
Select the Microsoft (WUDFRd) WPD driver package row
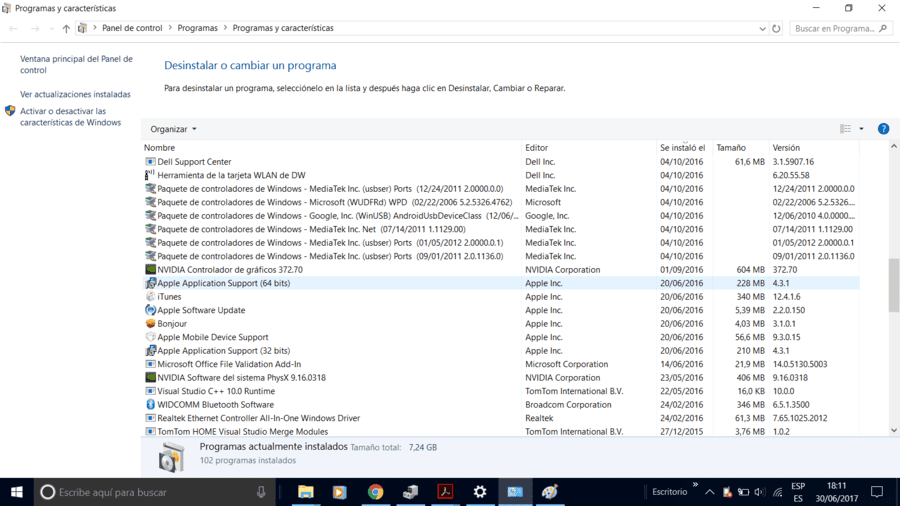tap(501, 202)
